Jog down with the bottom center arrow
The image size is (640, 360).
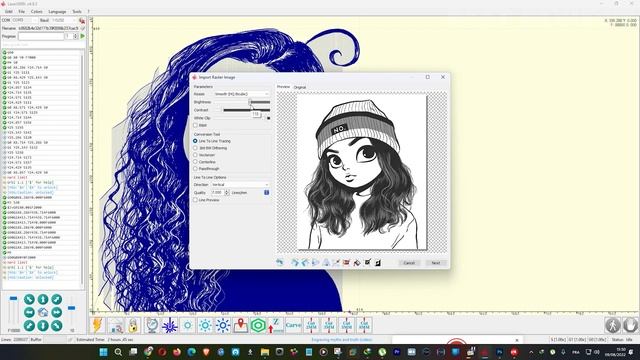point(43,326)
